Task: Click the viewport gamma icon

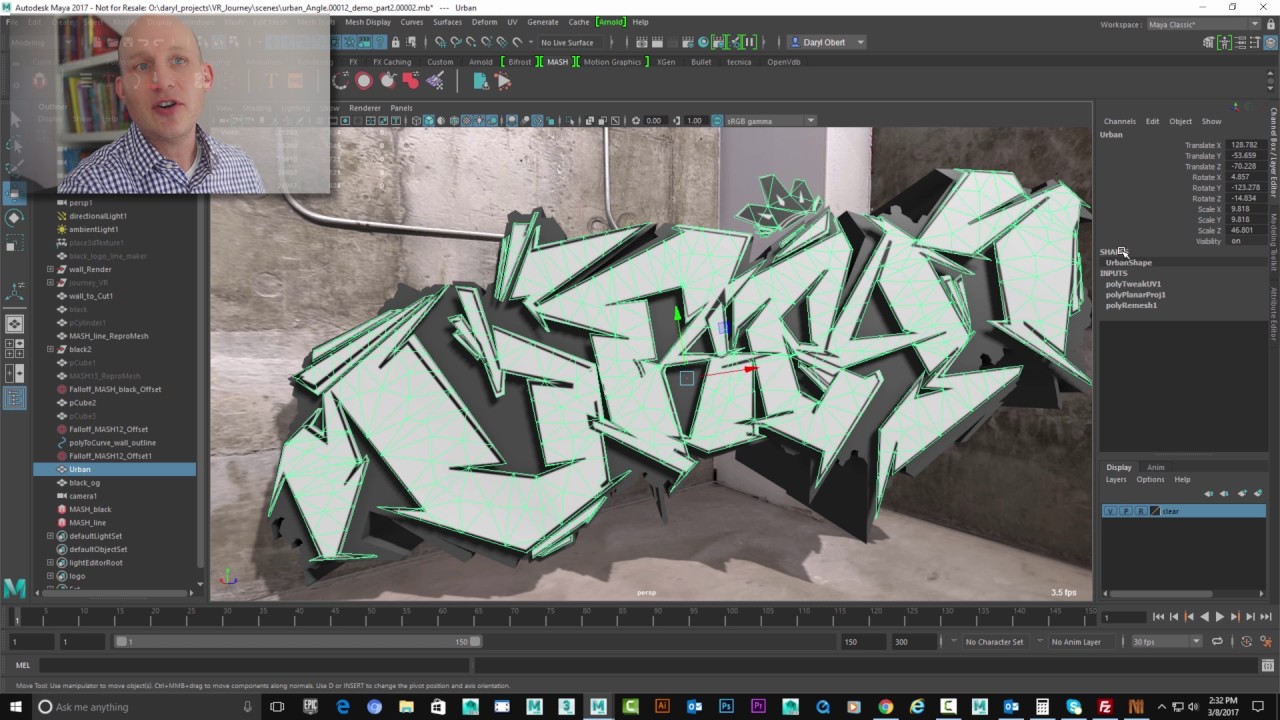Action: pyautogui.click(x=676, y=121)
